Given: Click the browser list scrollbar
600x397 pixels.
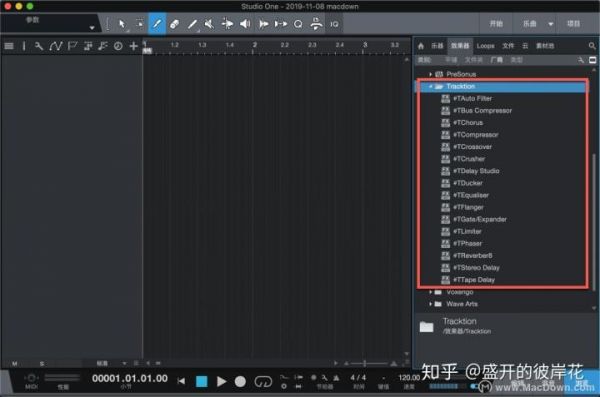Looking at the screenshot, I should [594, 222].
